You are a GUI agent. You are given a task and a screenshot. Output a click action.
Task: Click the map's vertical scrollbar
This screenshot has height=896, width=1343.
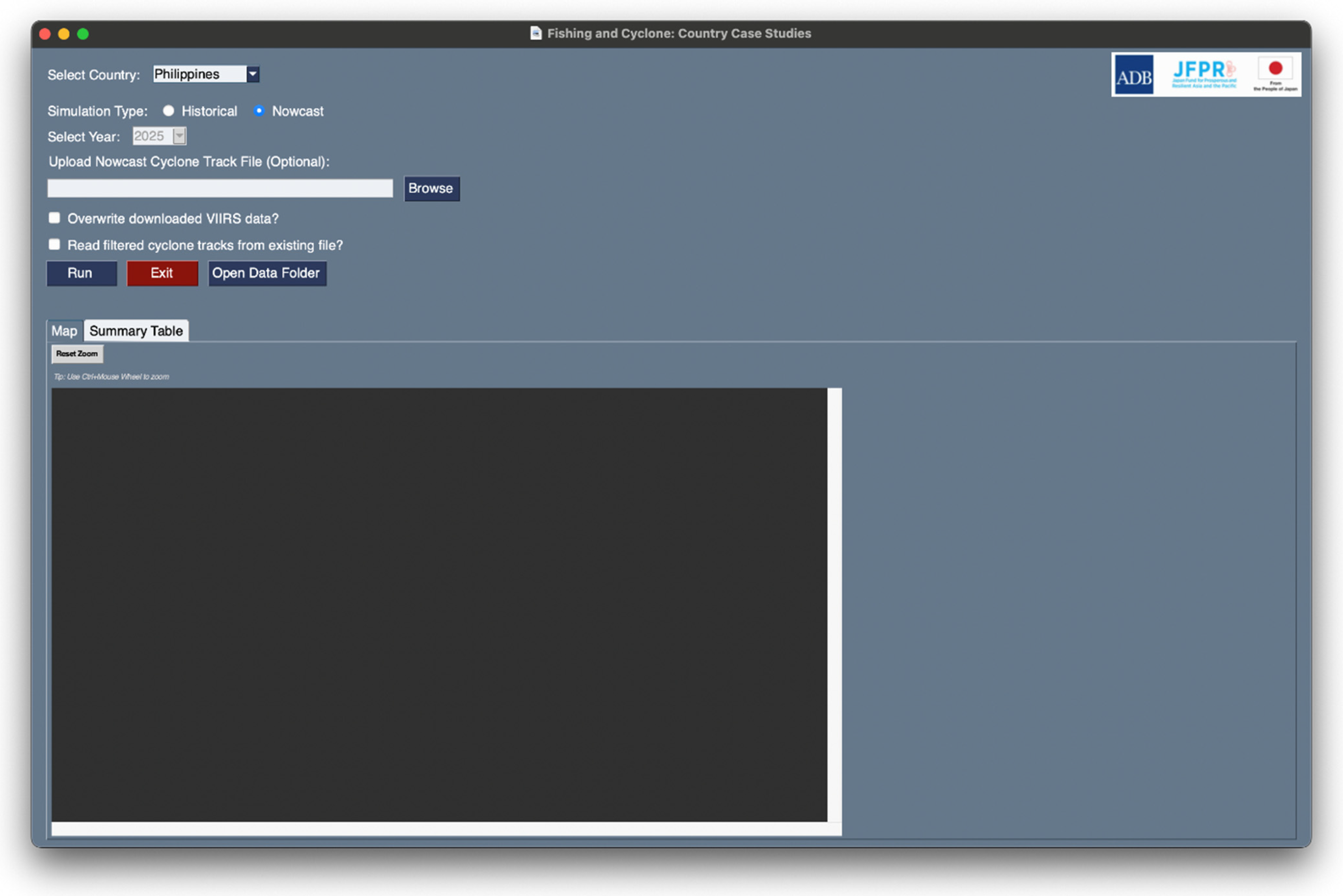pyautogui.click(x=834, y=605)
